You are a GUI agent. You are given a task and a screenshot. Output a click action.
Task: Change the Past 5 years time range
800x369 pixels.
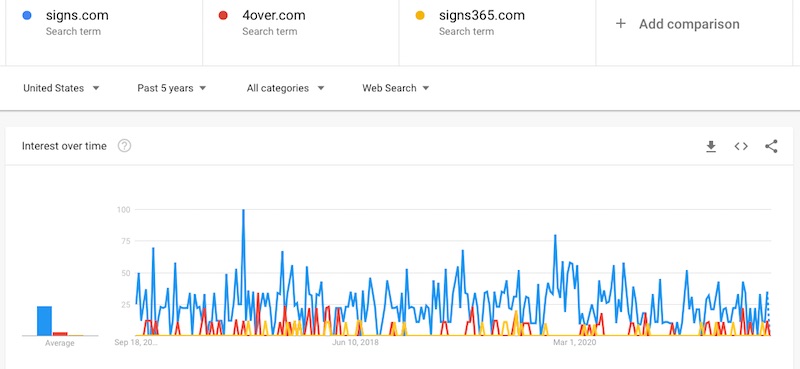[x=171, y=88]
